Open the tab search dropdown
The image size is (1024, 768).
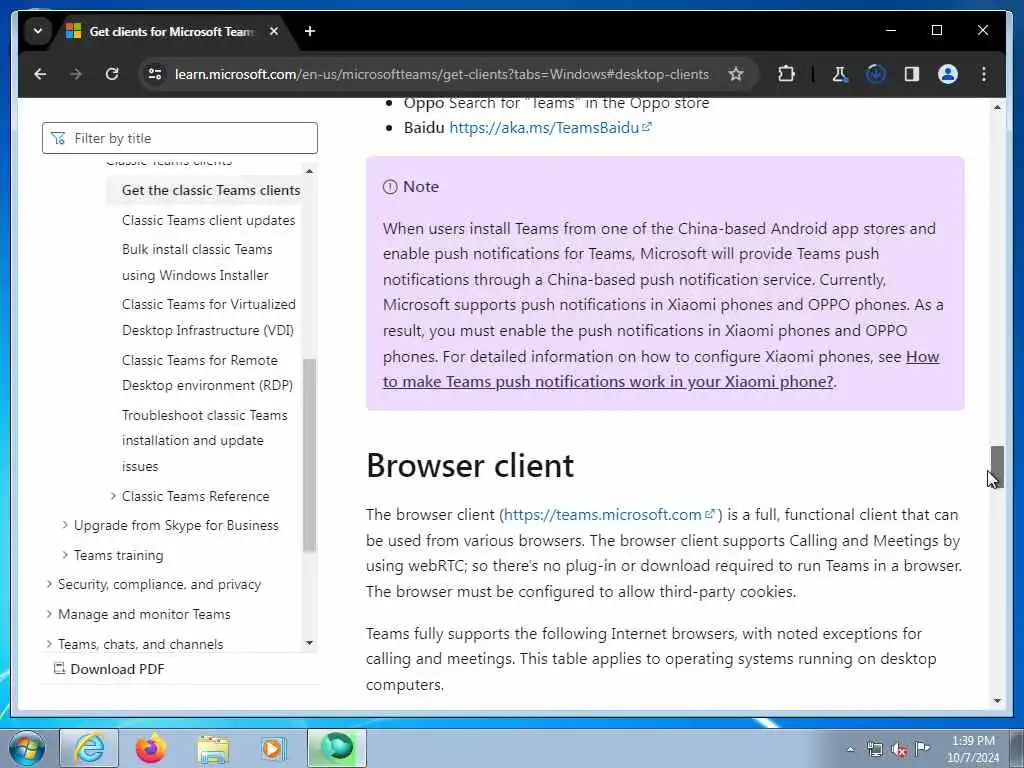pyautogui.click(x=38, y=31)
